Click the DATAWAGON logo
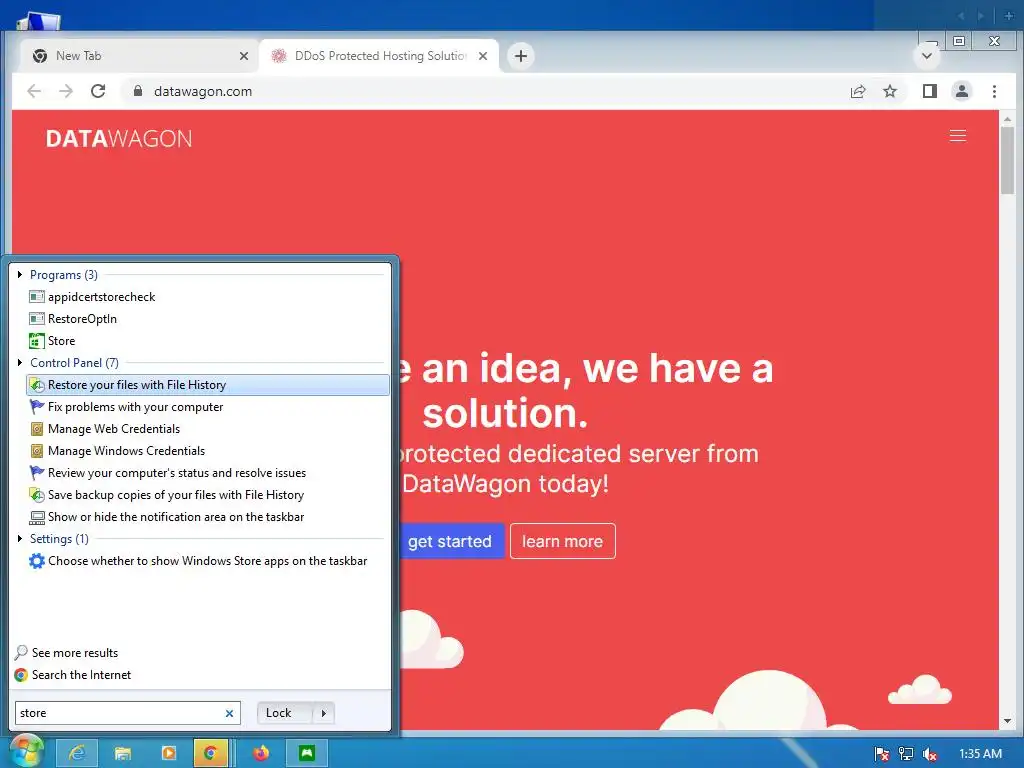Viewport: 1024px width, 768px height. point(119,139)
